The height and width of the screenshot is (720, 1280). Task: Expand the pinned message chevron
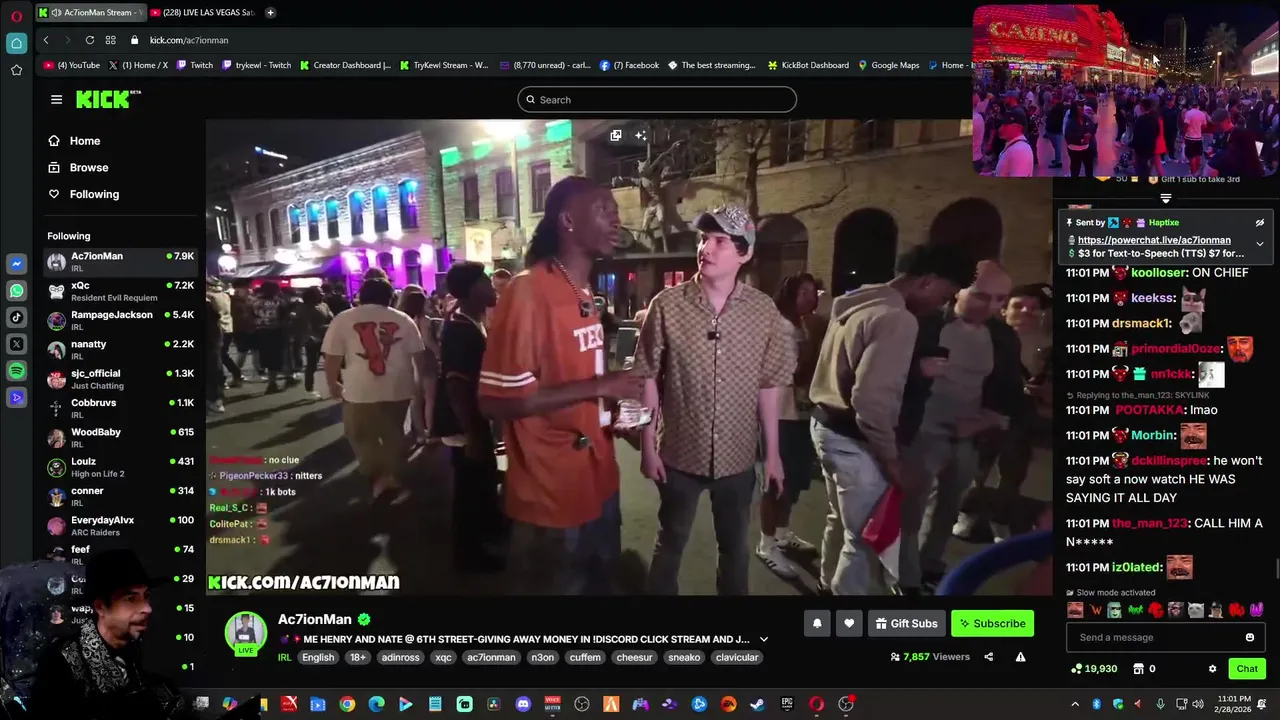pyautogui.click(x=1259, y=243)
